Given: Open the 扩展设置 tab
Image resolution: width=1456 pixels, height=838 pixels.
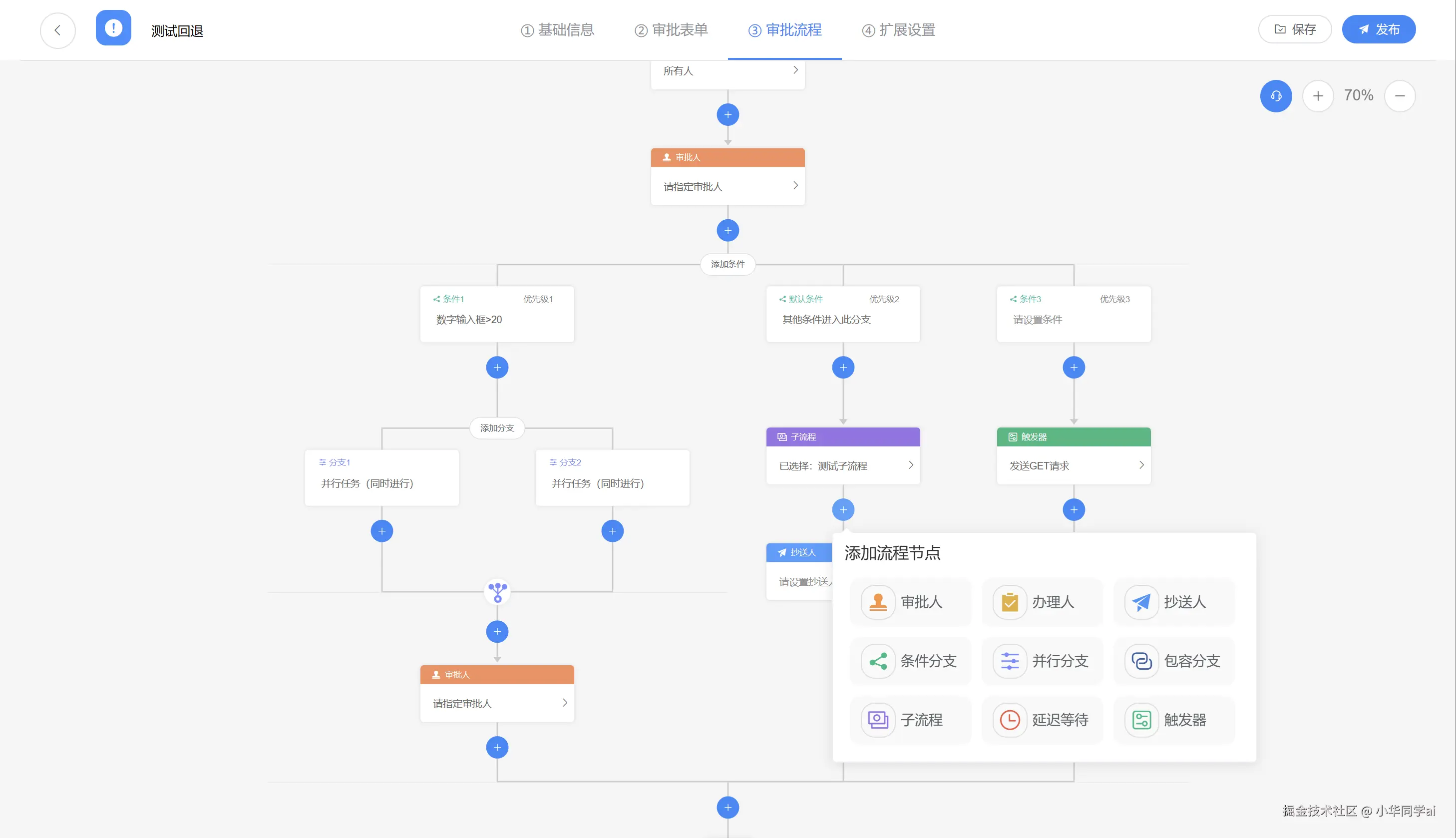Looking at the screenshot, I should (899, 30).
